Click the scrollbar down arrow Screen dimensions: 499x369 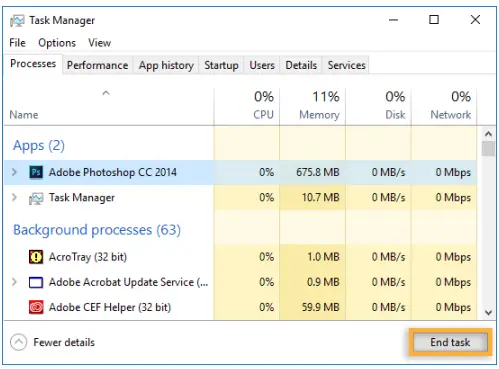488,313
